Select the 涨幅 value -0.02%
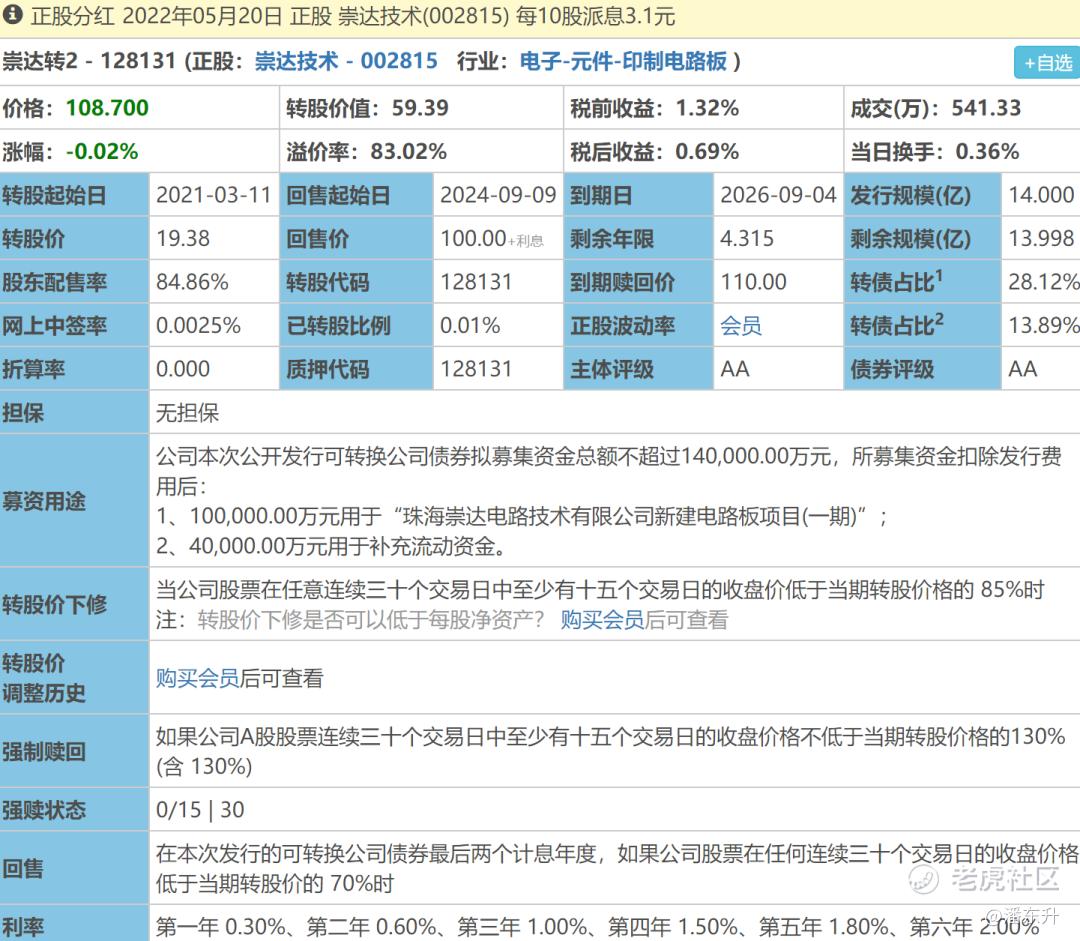 102,151
